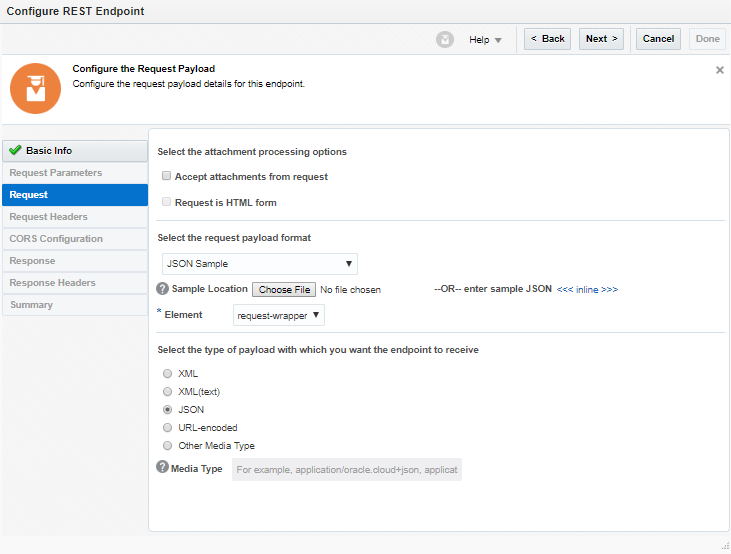Click the Next button
Screen dimensions: 731x554
pos(601,39)
